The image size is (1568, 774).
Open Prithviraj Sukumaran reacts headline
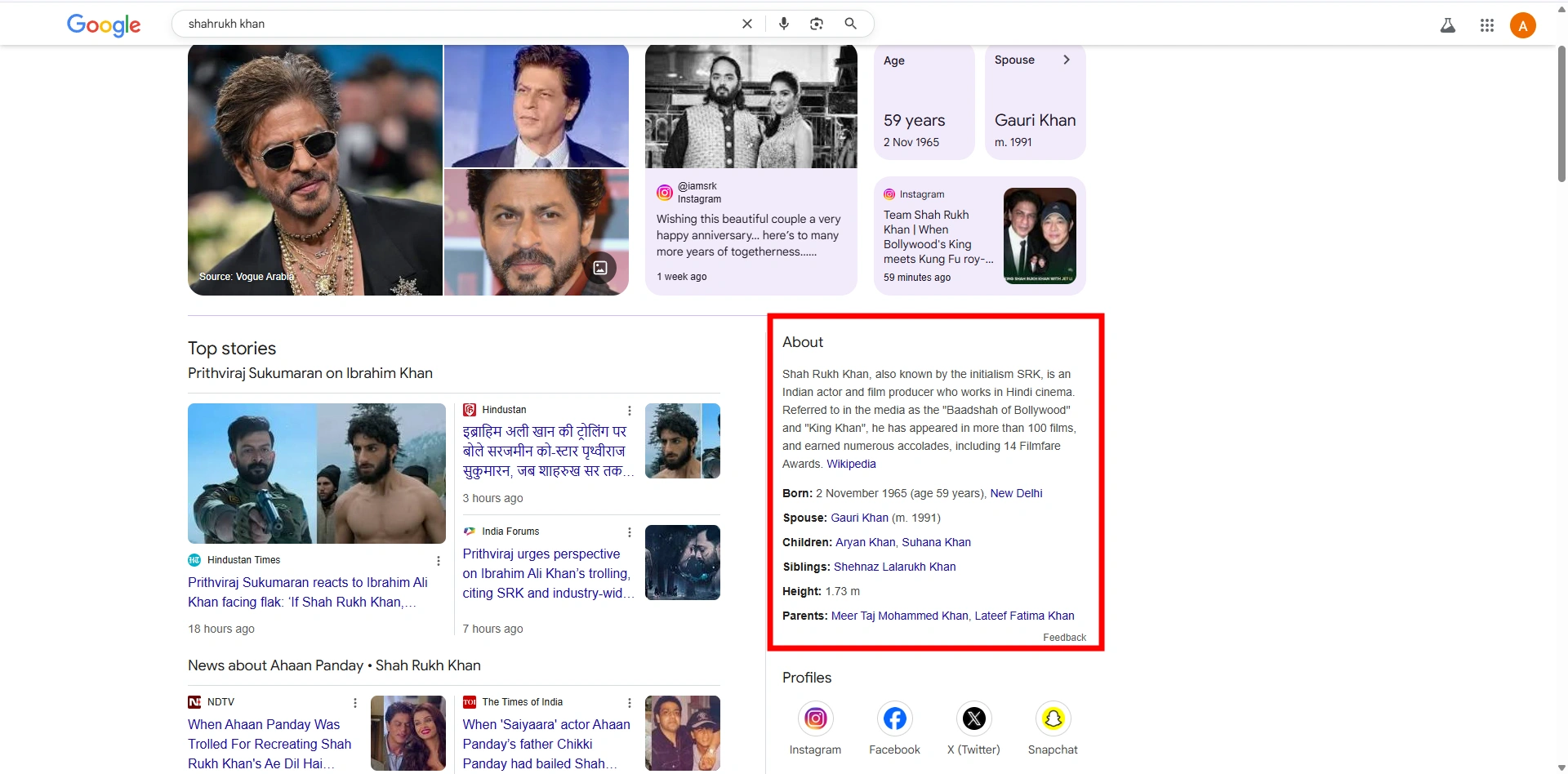click(308, 592)
